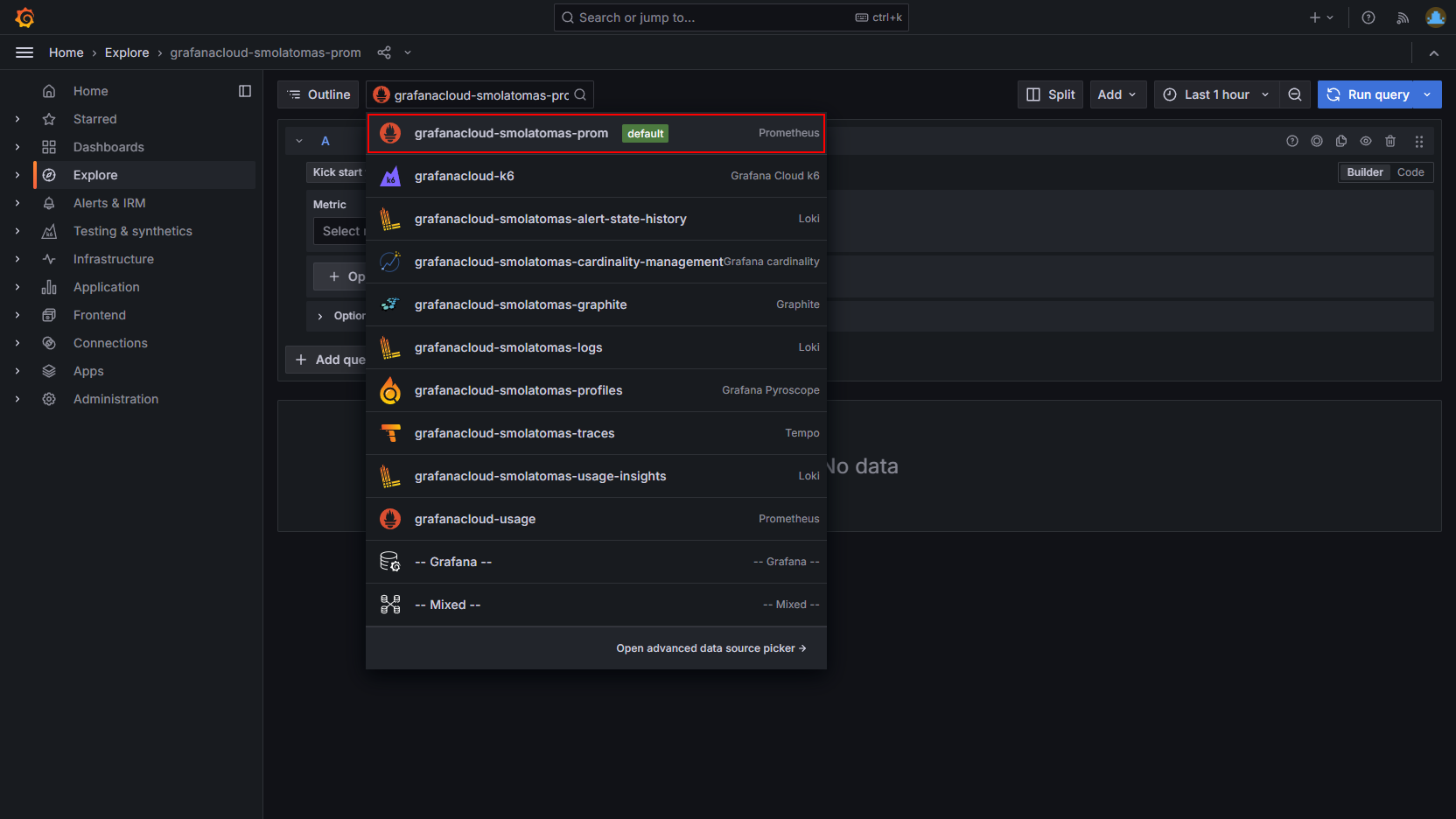Switch to Code editor mode

coord(1410,172)
